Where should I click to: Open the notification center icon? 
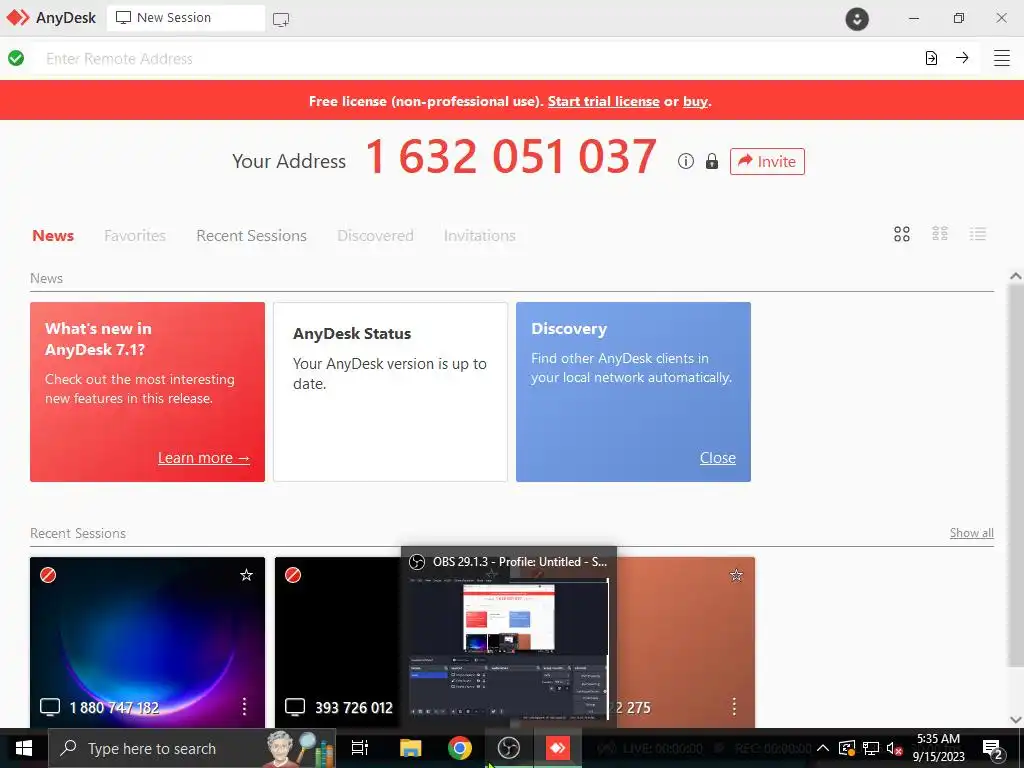(992, 750)
